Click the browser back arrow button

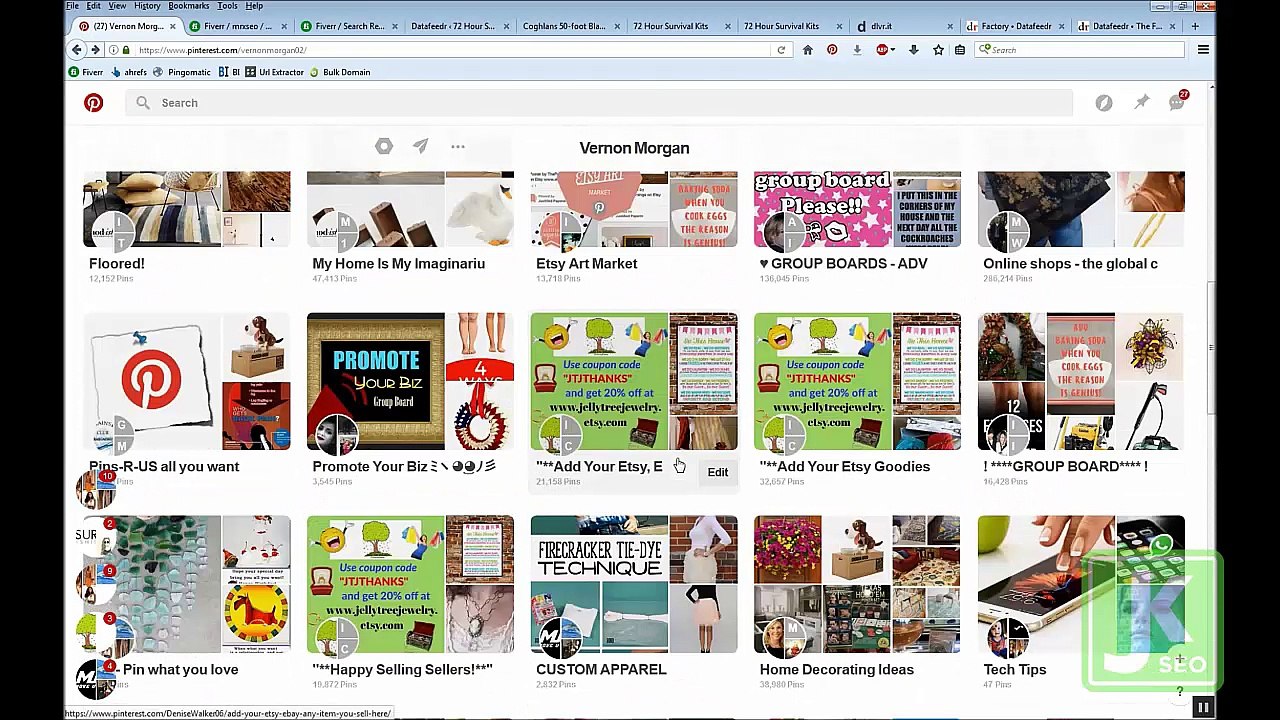pos(77,50)
